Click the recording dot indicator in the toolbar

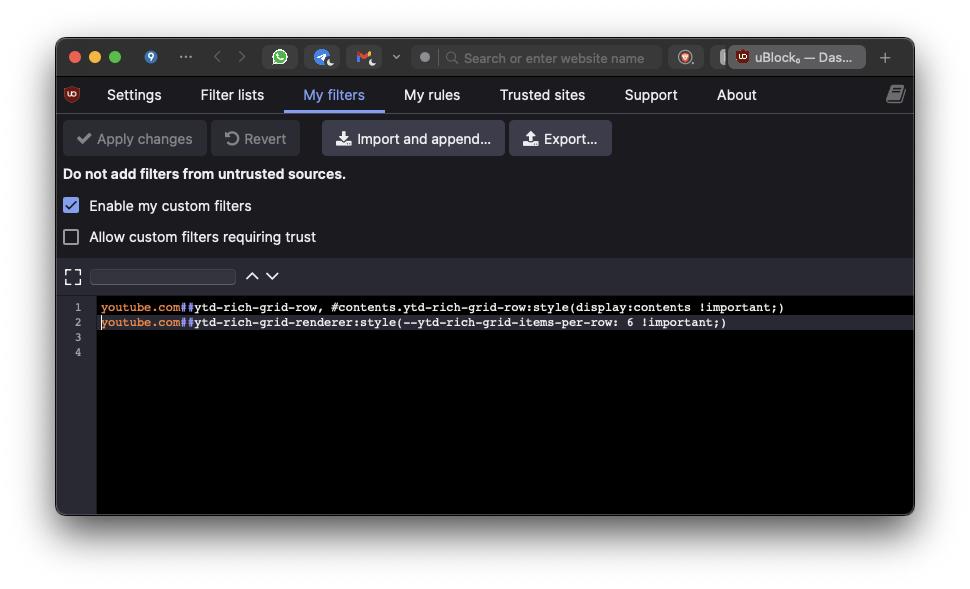425,57
